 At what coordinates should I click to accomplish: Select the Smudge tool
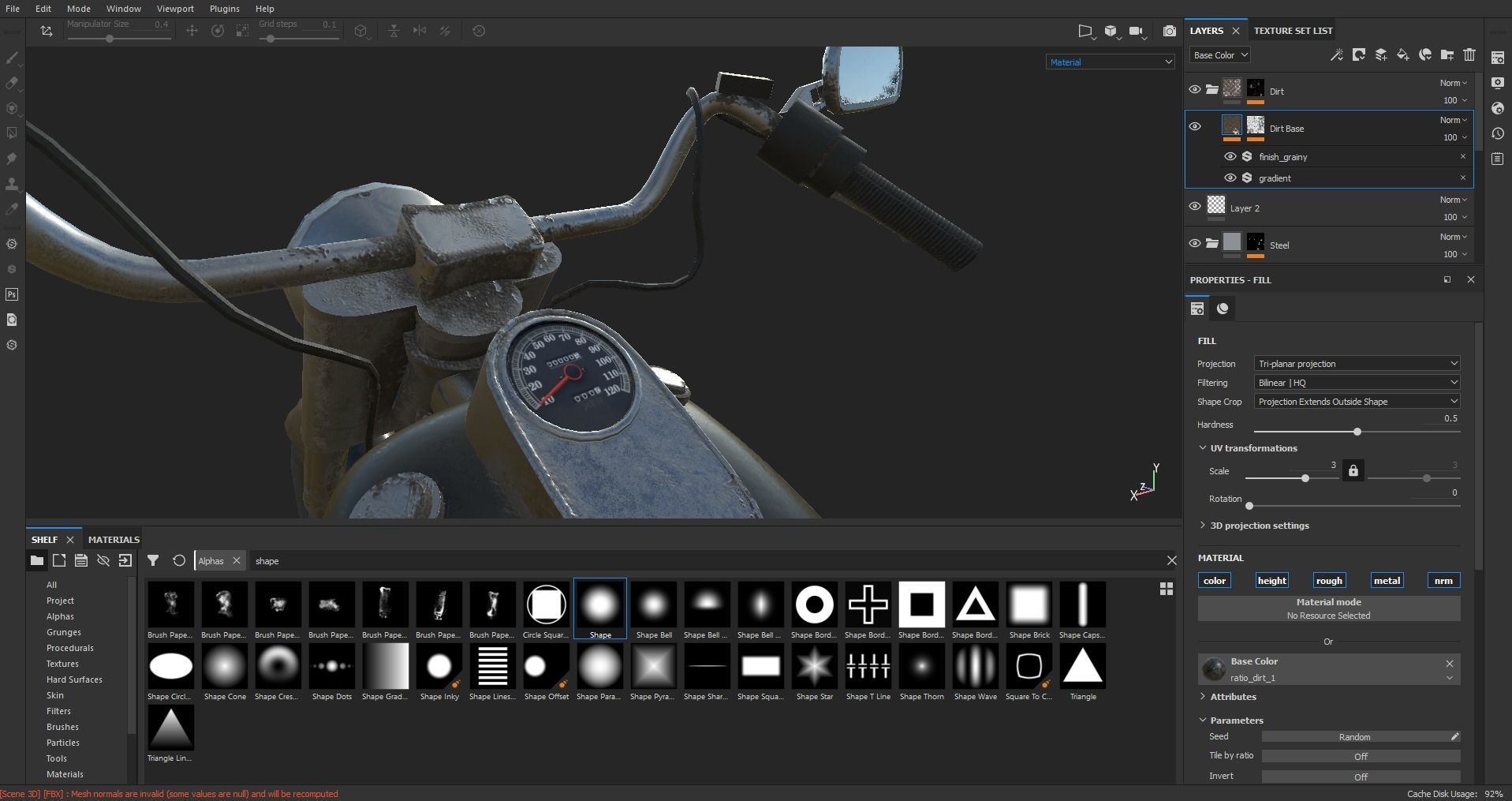pyautogui.click(x=12, y=159)
